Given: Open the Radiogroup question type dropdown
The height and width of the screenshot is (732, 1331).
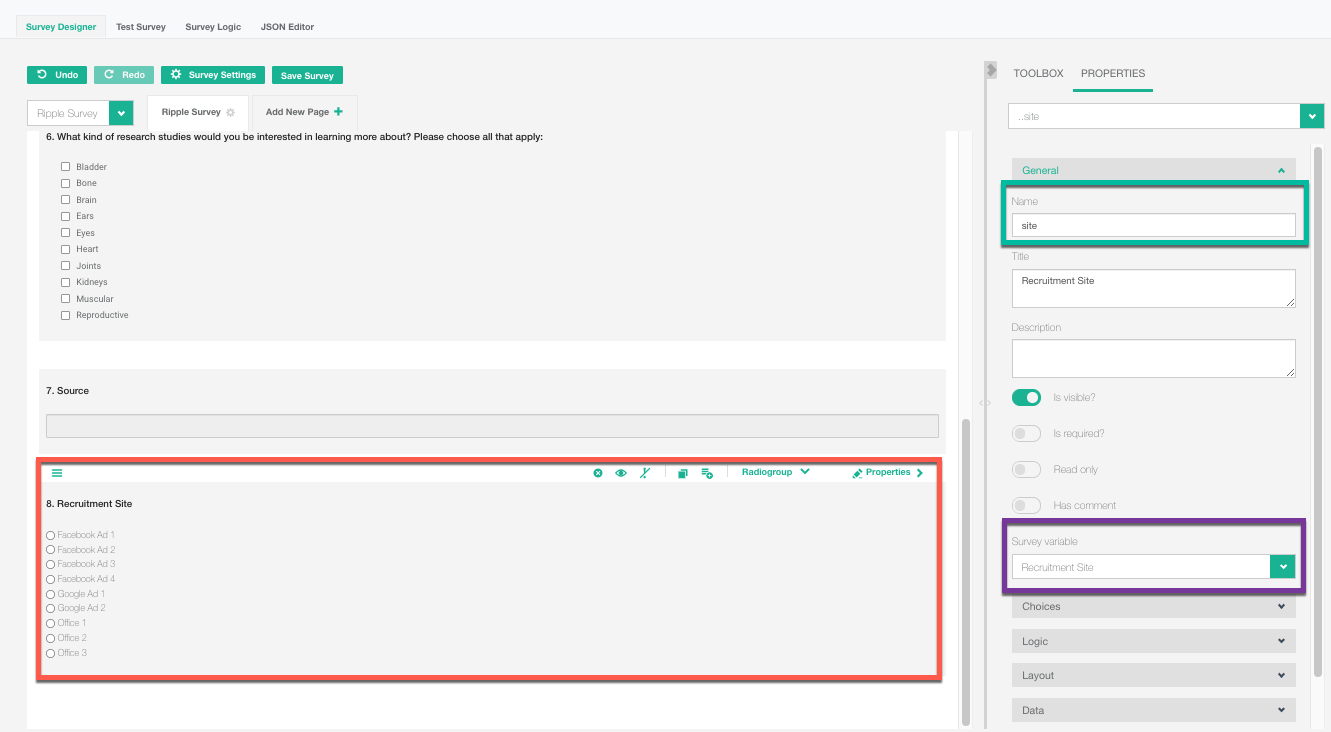Looking at the screenshot, I should click(x=775, y=472).
